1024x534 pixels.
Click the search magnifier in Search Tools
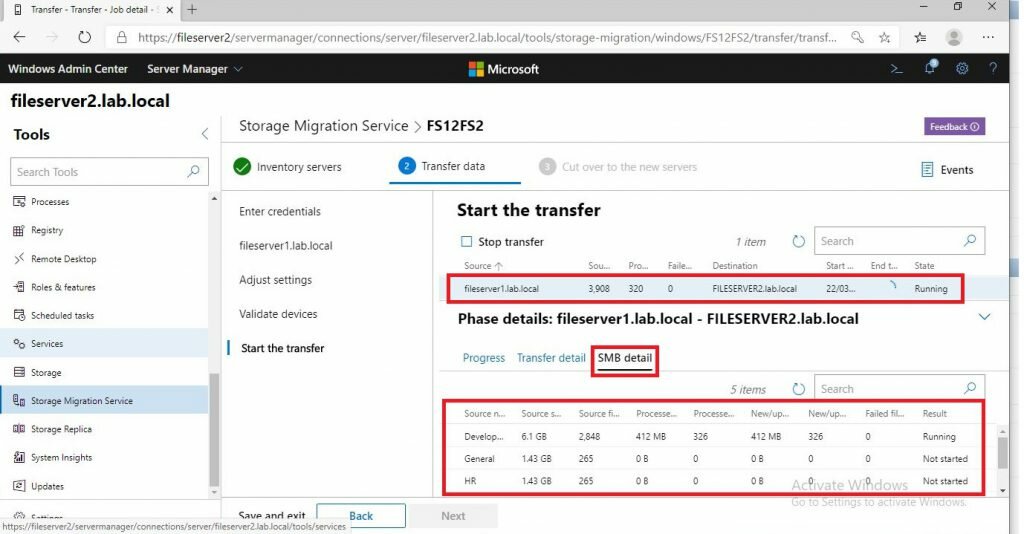point(193,172)
